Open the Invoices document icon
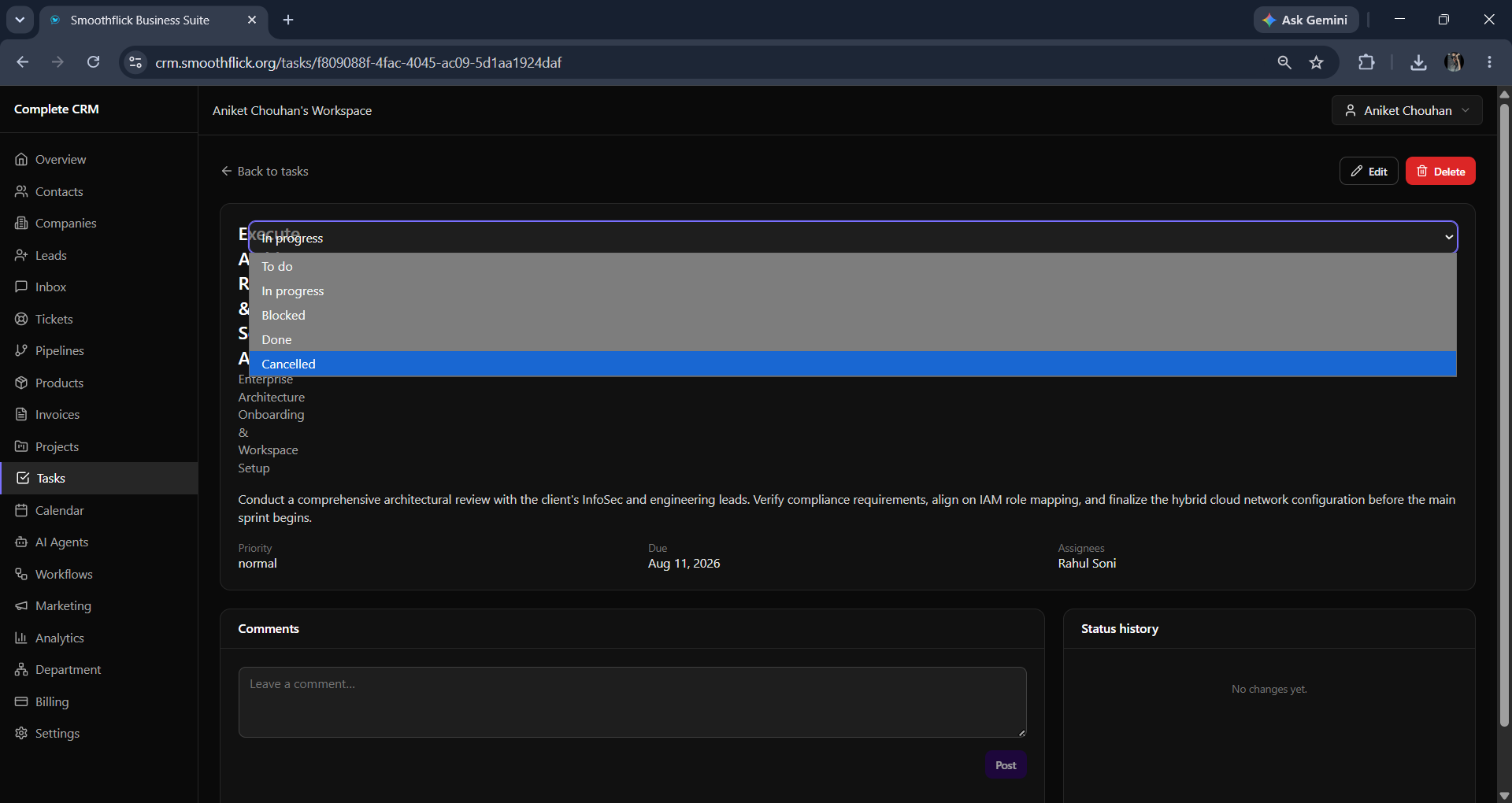The height and width of the screenshot is (803, 1512). click(x=21, y=414)
